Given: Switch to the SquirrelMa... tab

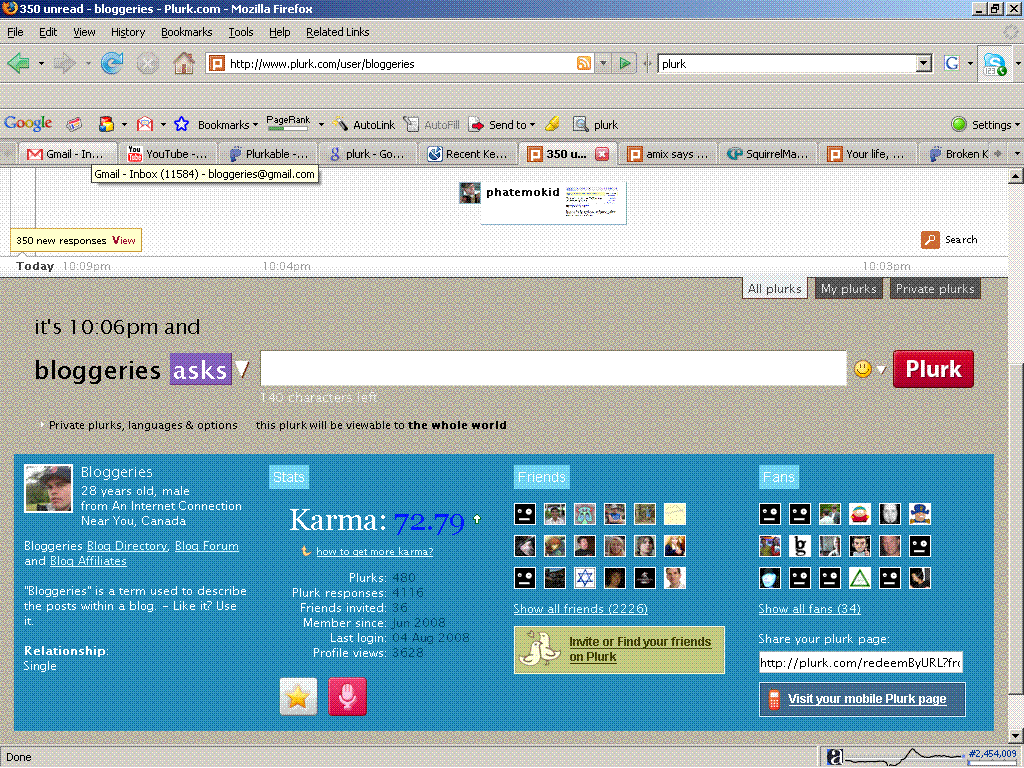Looking at the screenshot, I should (x=768, y=154).
